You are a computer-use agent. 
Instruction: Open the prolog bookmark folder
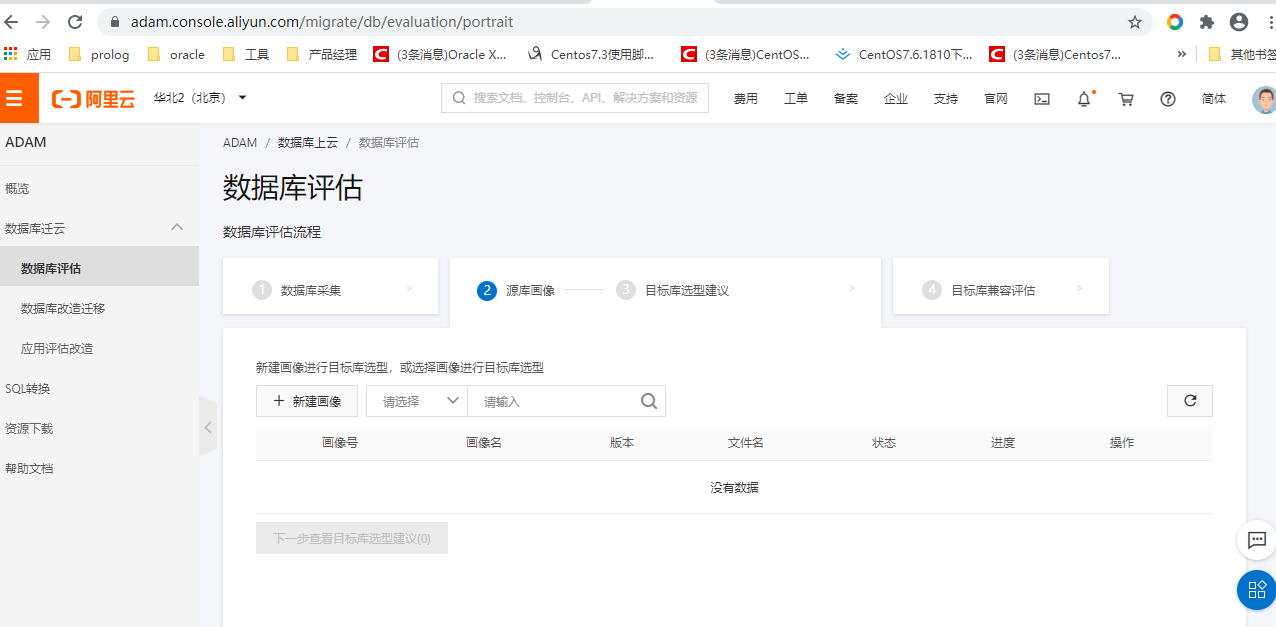click(99, 55)
